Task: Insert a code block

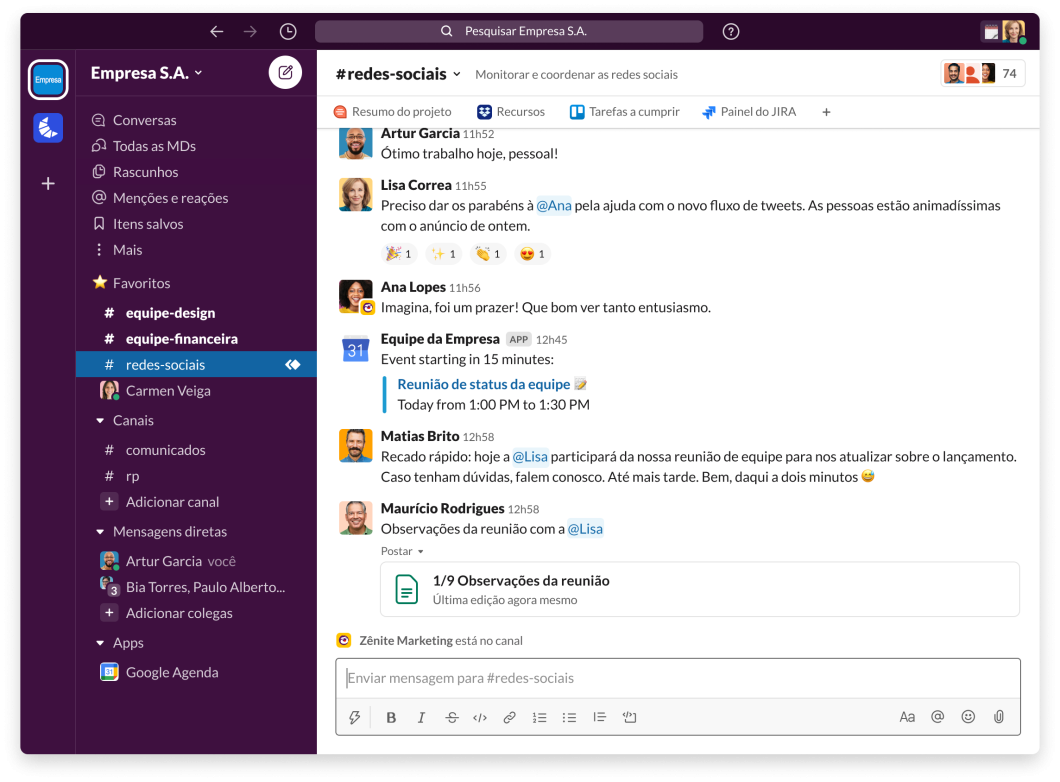Action: click(629, 717)
